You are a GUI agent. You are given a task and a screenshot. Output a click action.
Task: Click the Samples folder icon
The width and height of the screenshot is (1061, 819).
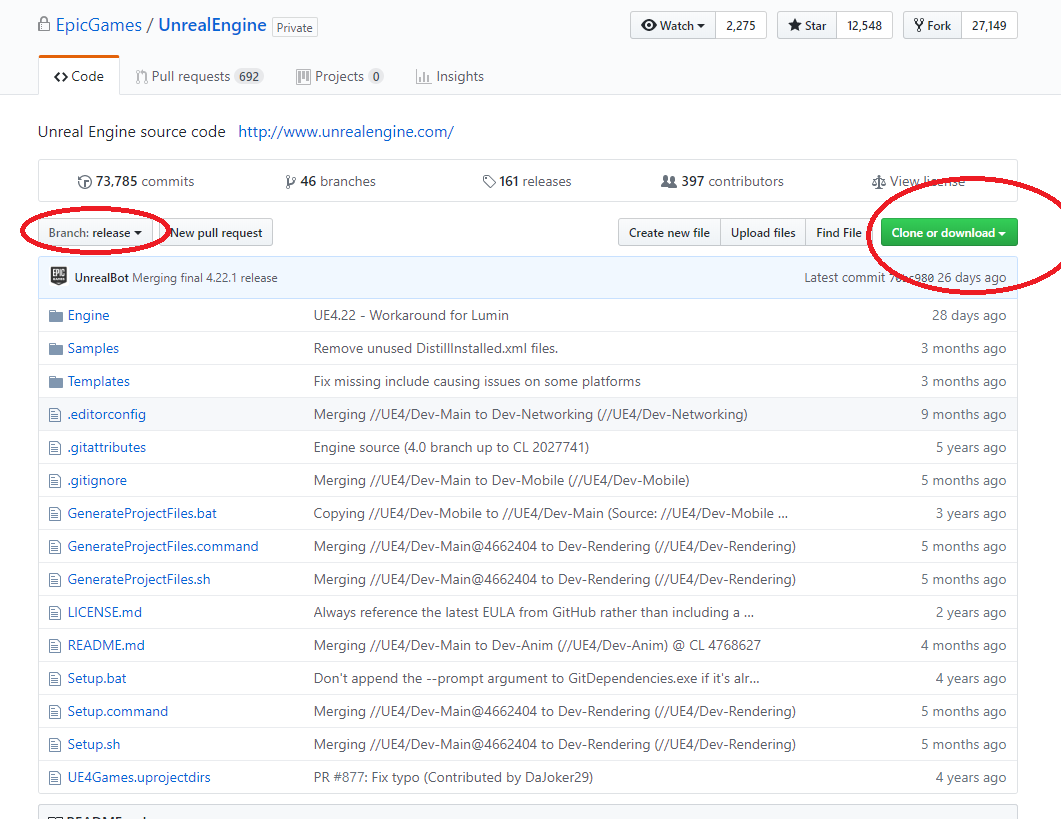[x=56, y=349]
